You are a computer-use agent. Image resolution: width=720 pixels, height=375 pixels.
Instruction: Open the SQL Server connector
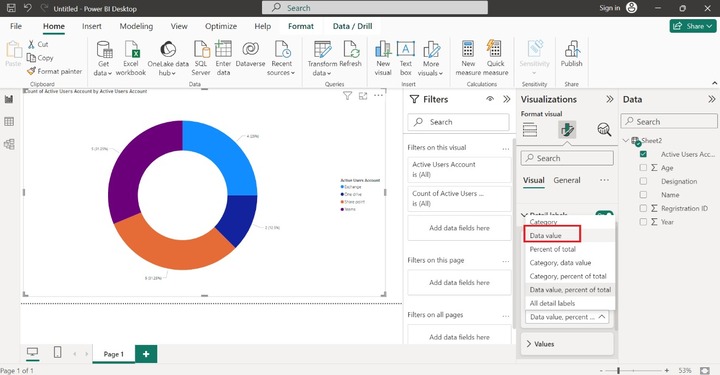point(201,58)
